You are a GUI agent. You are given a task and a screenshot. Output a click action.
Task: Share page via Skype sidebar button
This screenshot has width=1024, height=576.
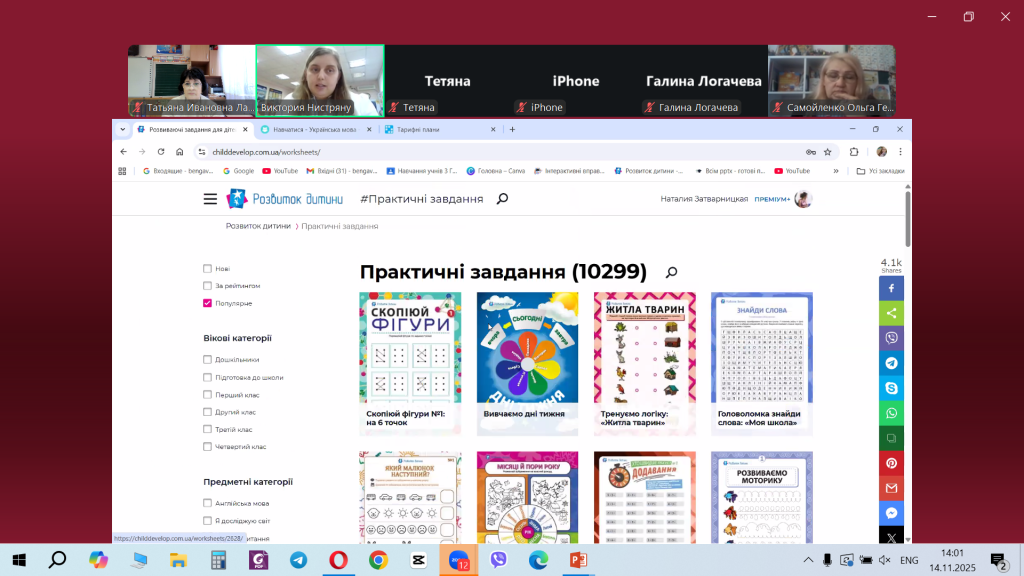click(891, 388)
